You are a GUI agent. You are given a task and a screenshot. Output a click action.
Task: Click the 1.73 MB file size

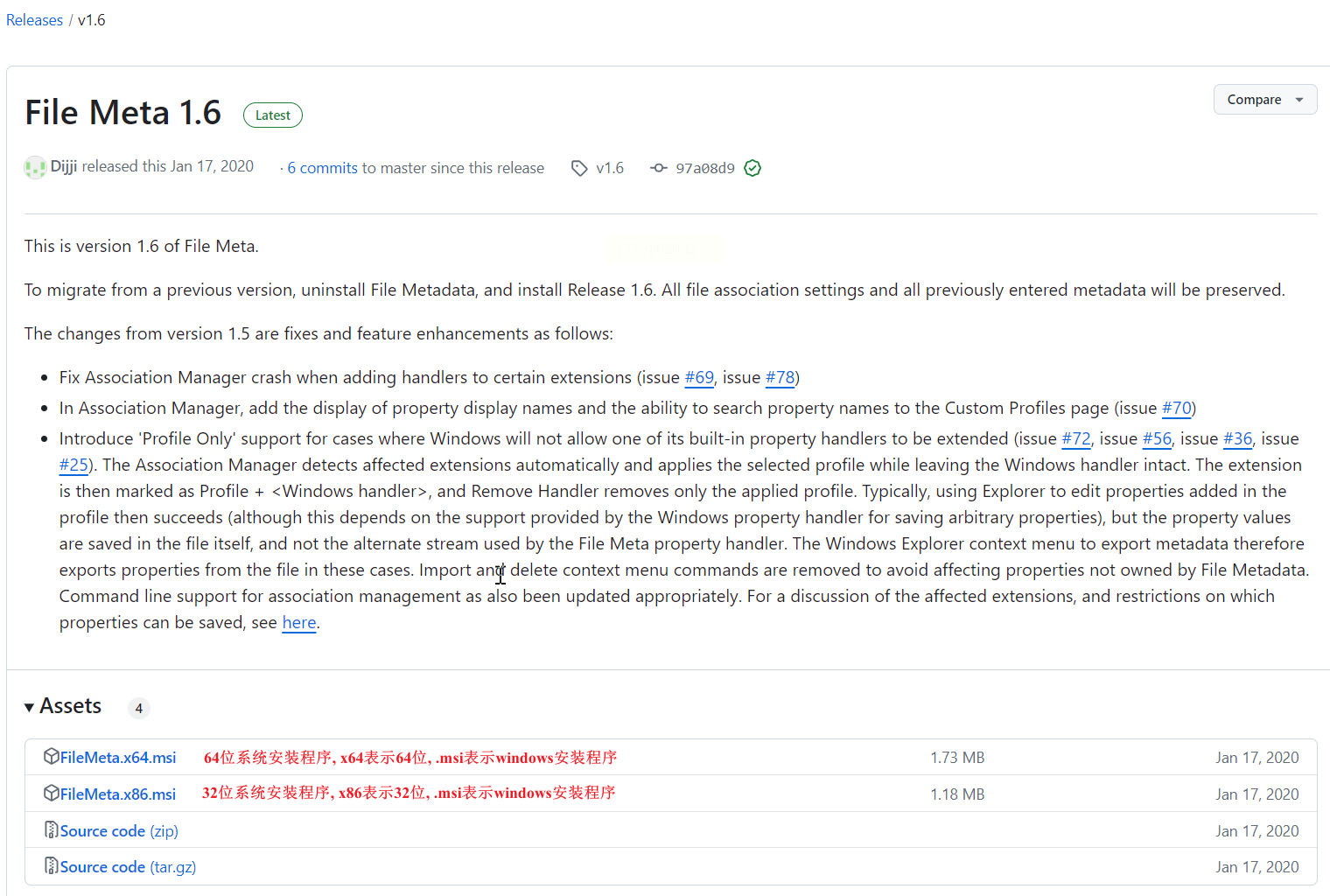(957, 757)
